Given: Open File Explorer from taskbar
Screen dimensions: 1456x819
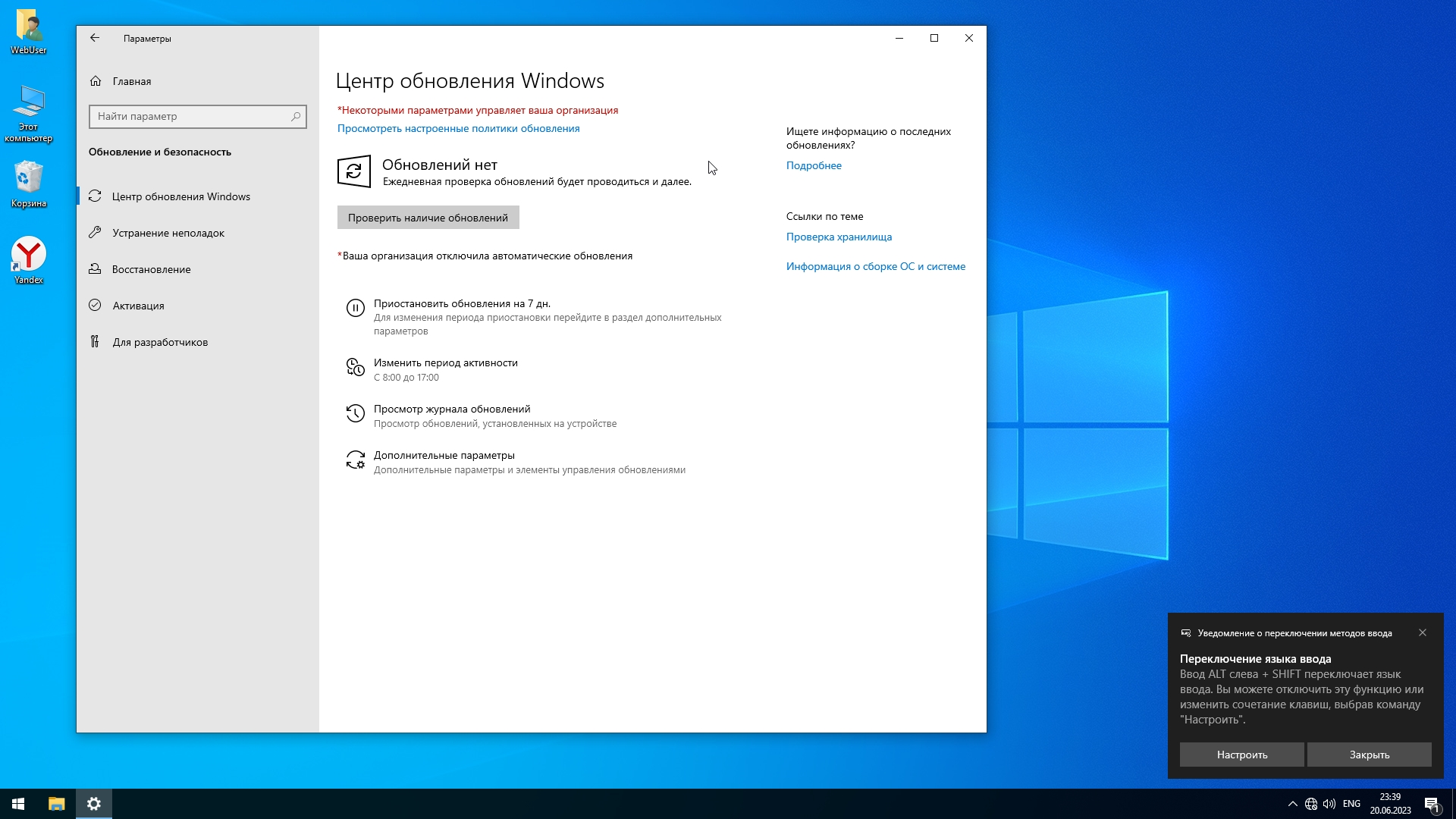Looking at the screenshot, I should coord(57,804).
